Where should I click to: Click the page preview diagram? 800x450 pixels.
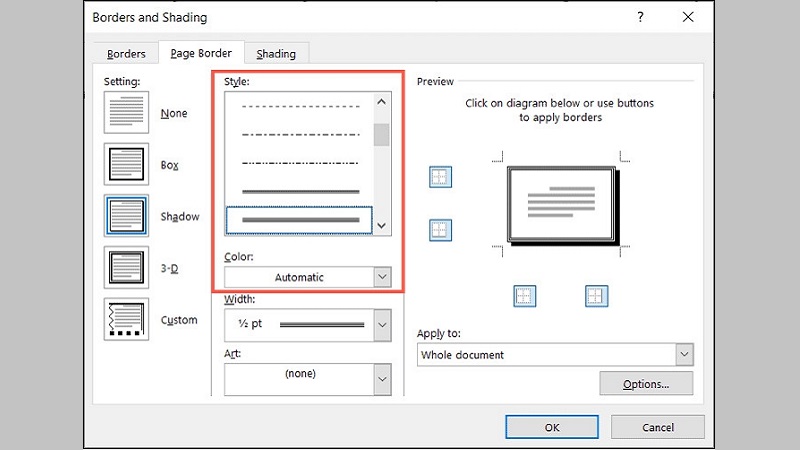tap(563, 206)
